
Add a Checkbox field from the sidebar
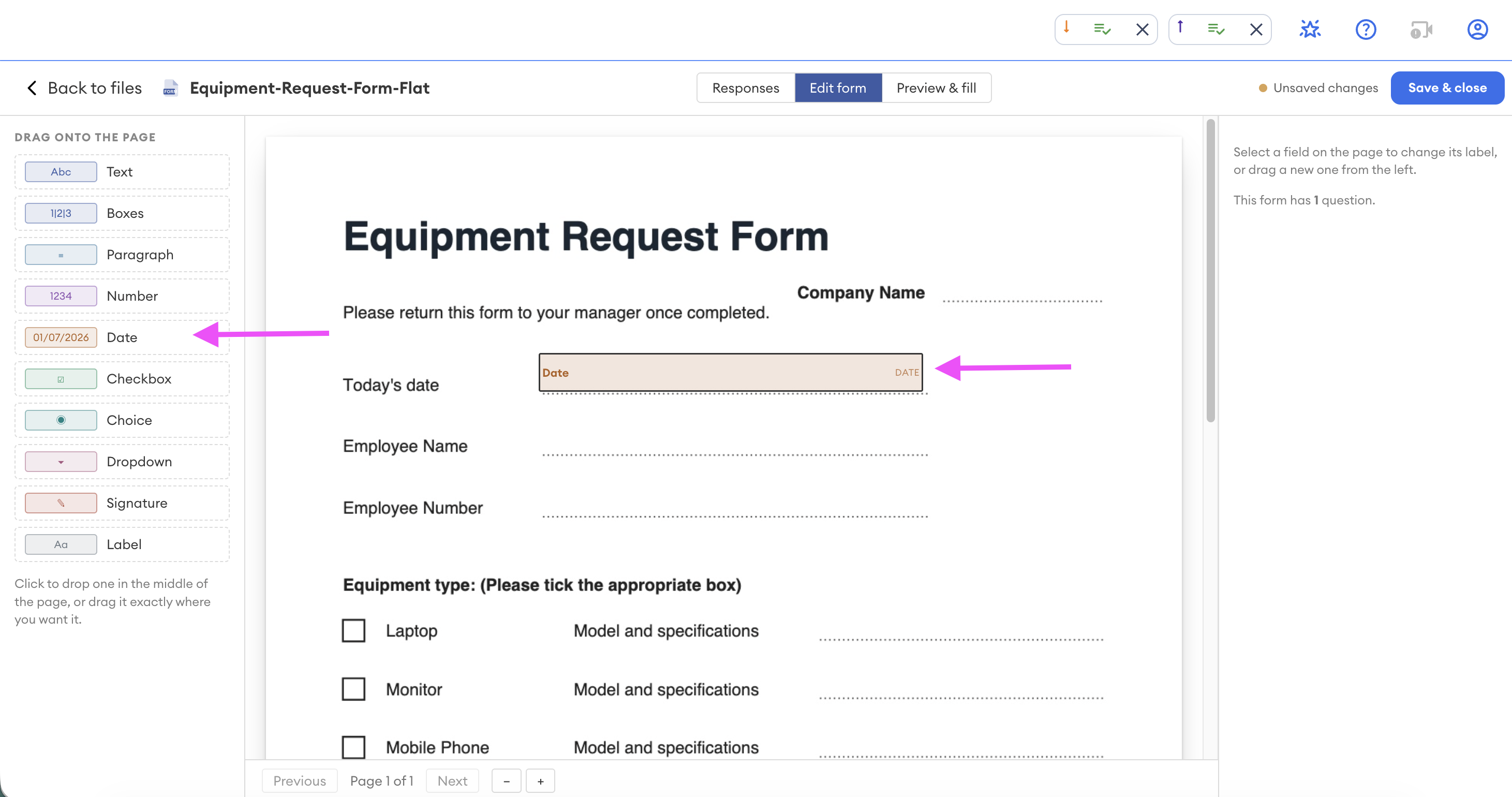pos(122,378)
